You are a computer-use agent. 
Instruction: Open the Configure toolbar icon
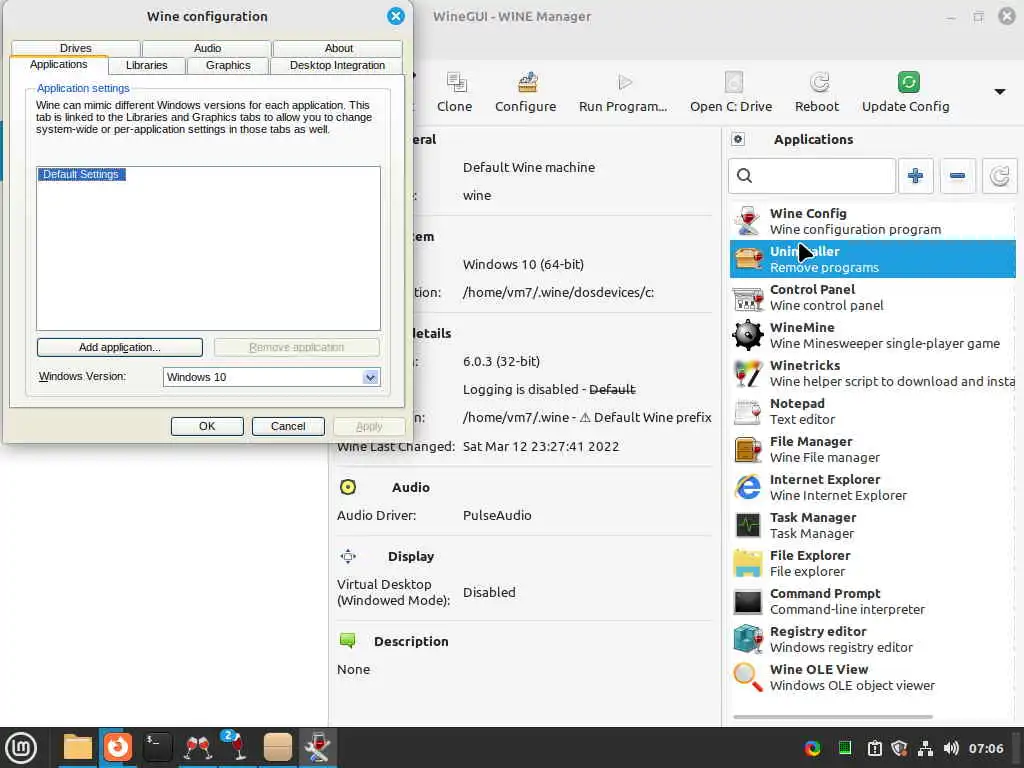click(x=527, y=82)
